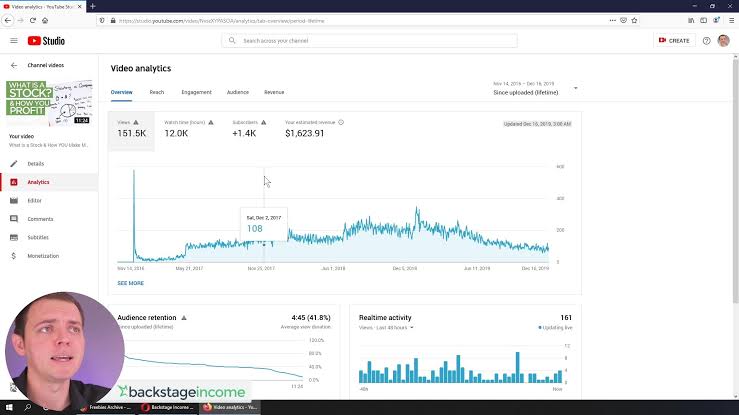Click the Windows taskbar search icon

27,407
